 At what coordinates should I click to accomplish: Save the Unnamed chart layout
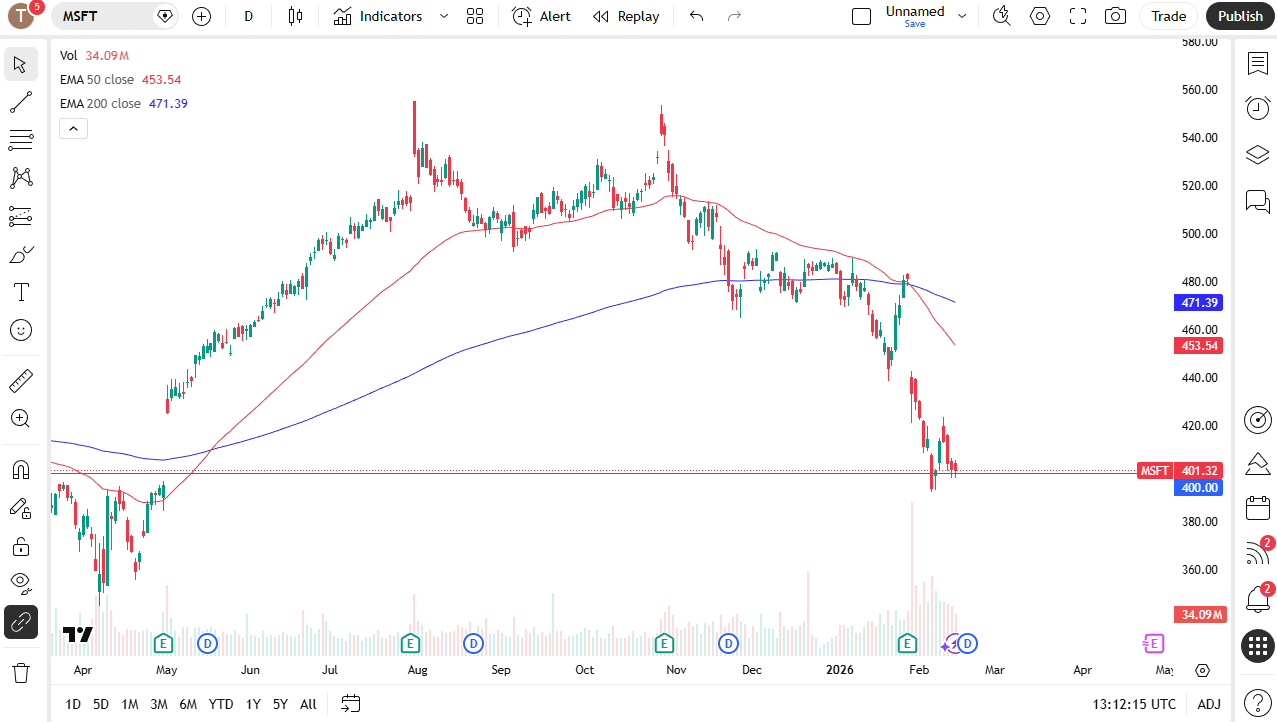click(x=915, y=24)
